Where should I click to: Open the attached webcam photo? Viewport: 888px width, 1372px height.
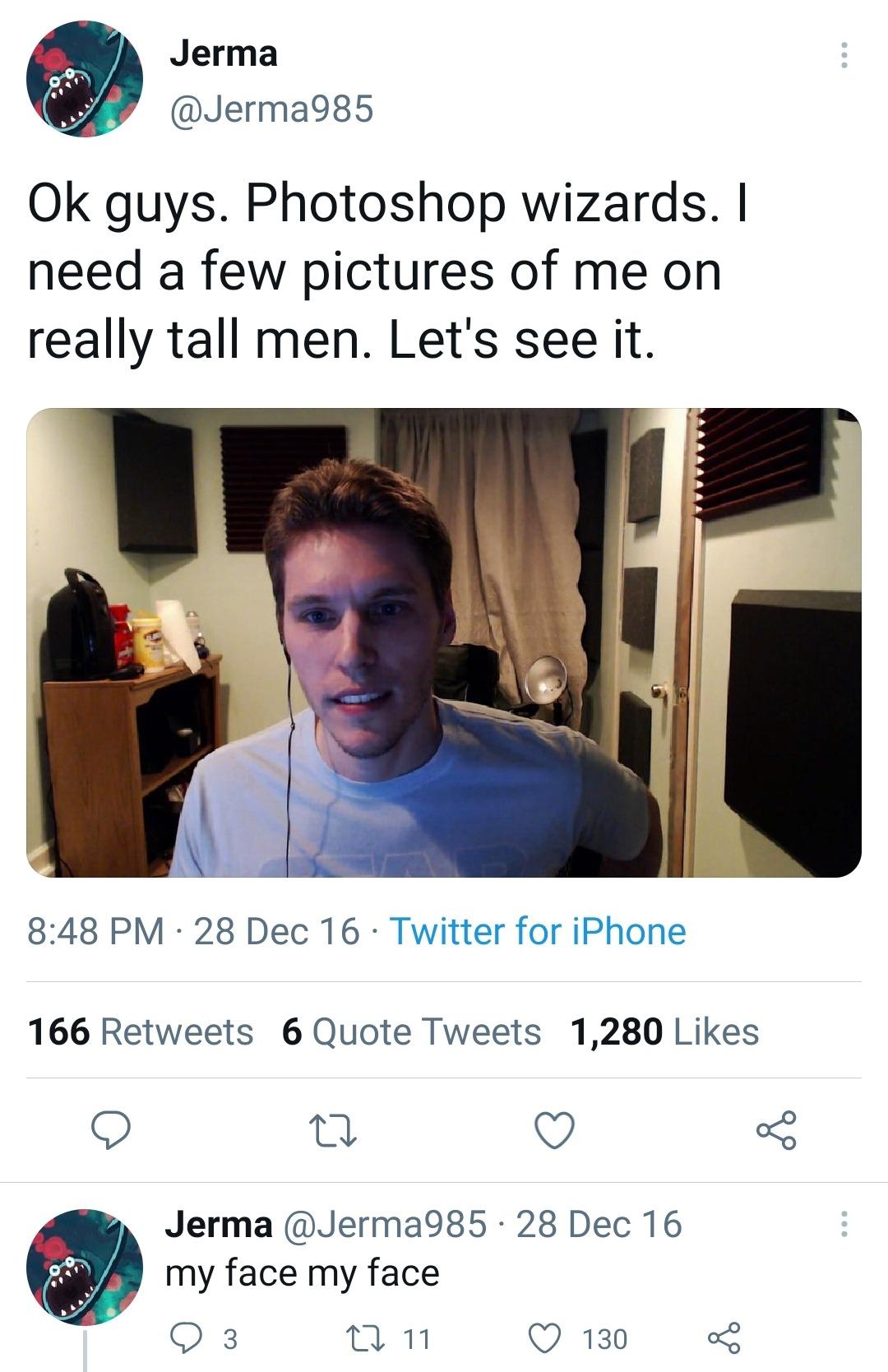[444, 642]
